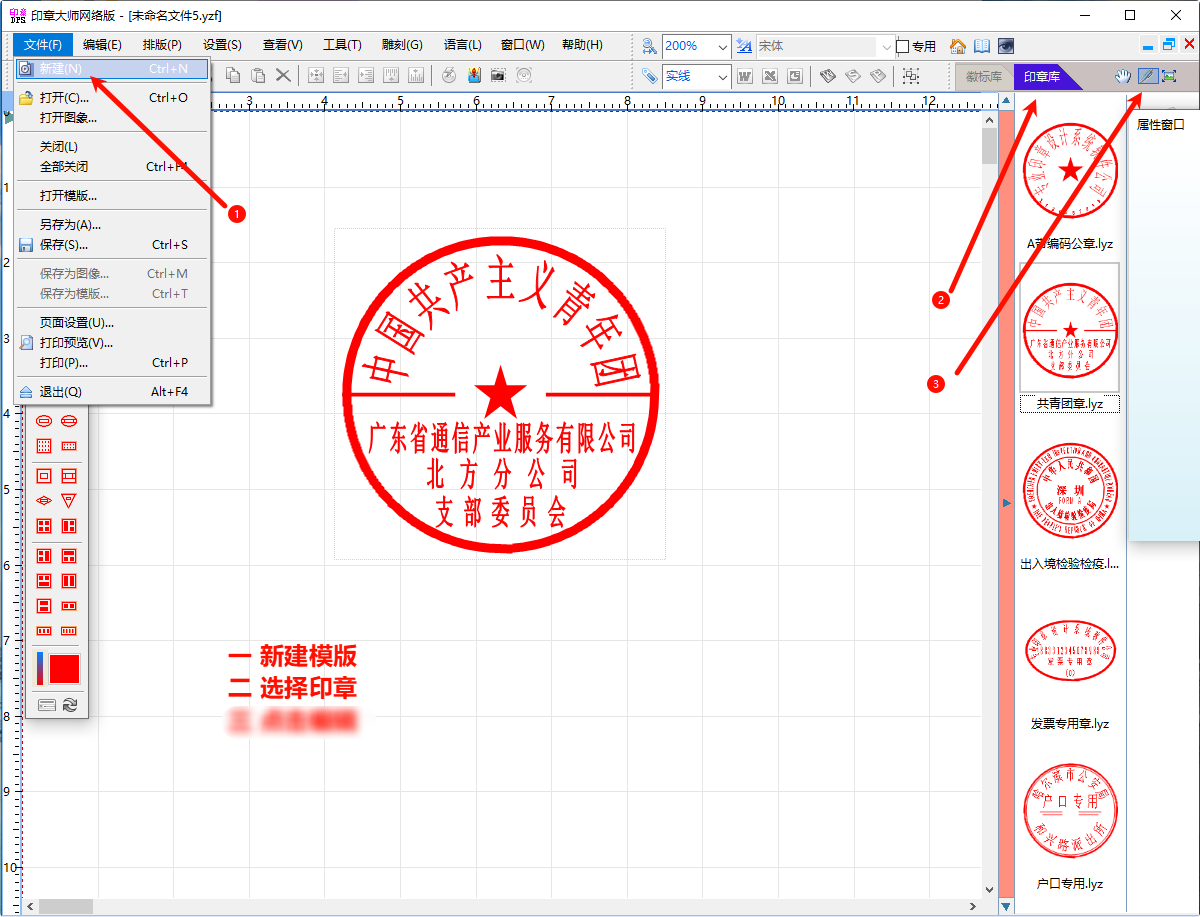
Task: Click the inner document restore button
Action: [1169, 44]
